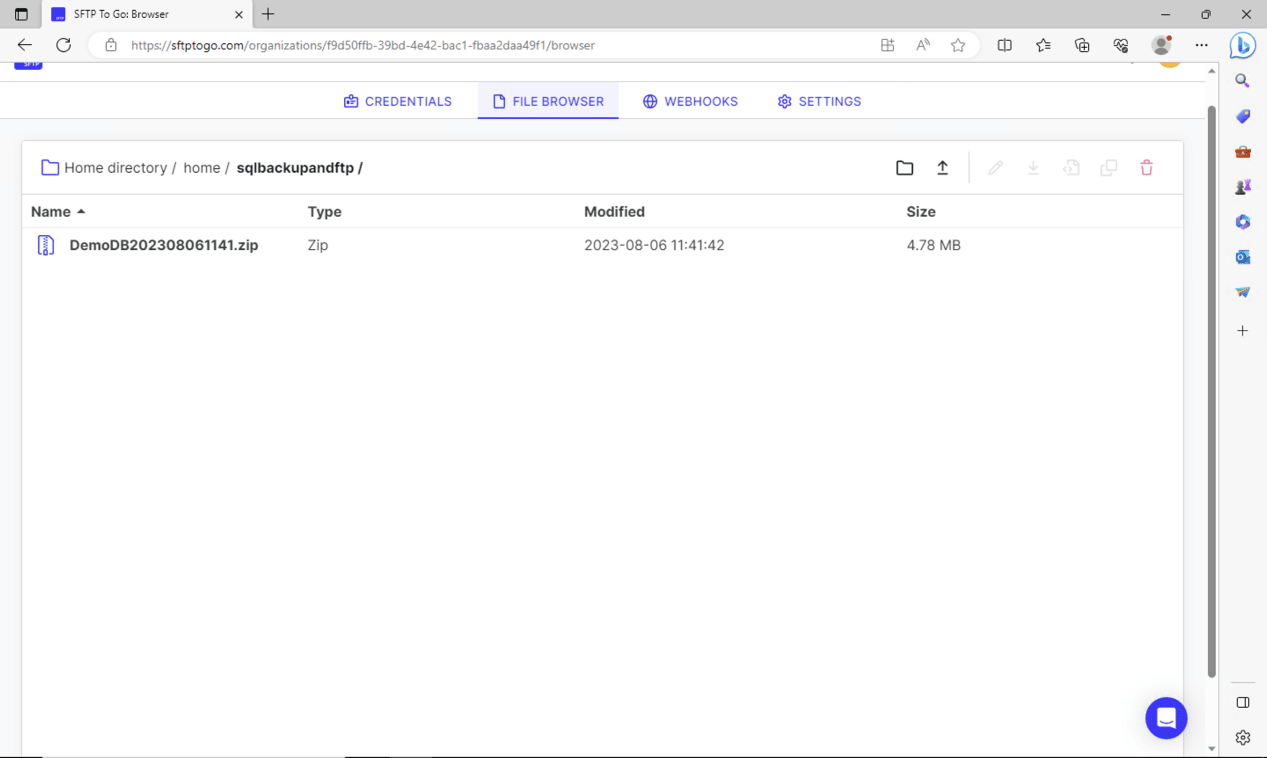Click the red delete trash icon
Image resolution: width=1267 pixels, height=758 pixels.
click(x=1146, y=167)
